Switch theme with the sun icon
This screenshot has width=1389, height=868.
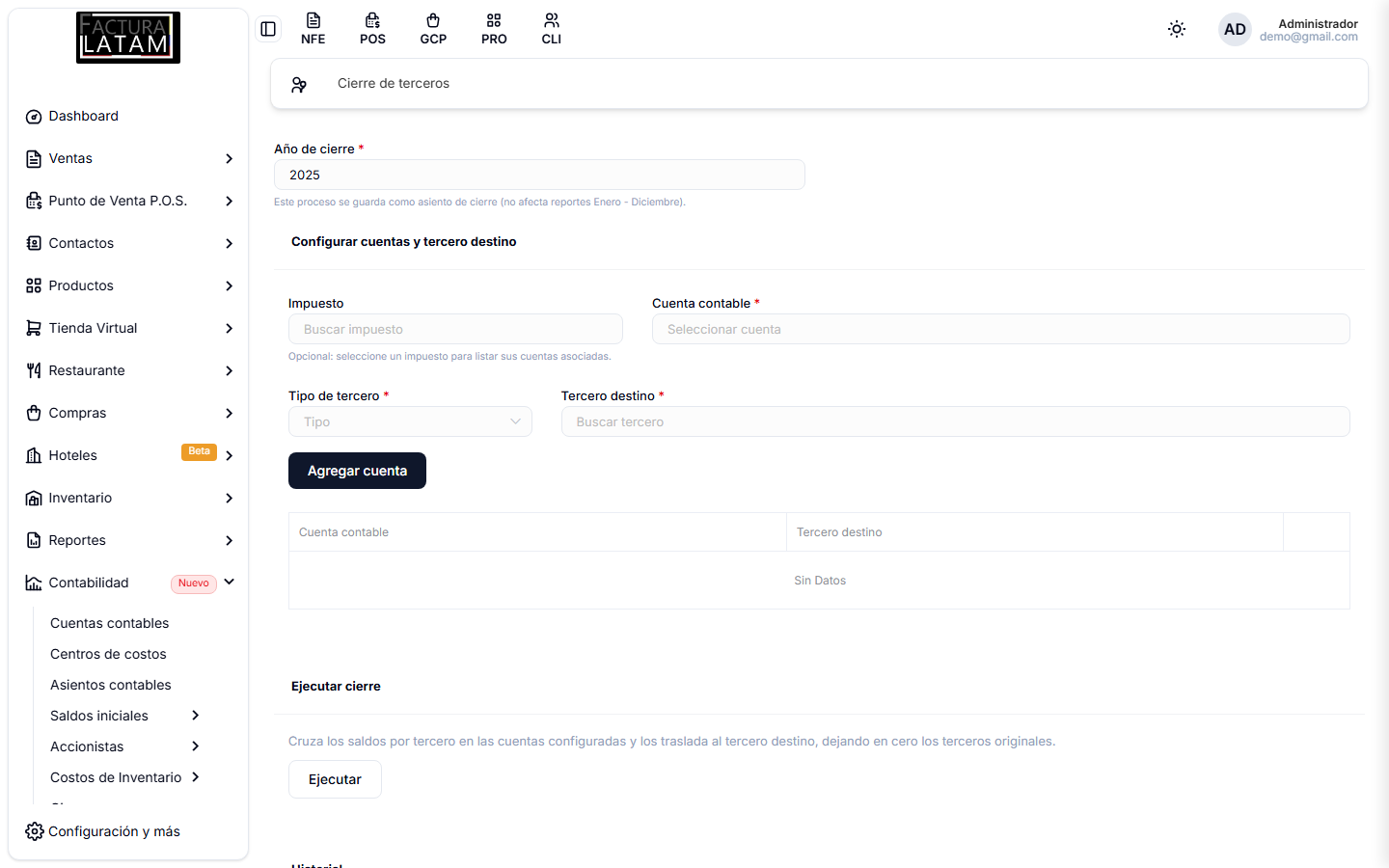click(x=1177, y=29)
